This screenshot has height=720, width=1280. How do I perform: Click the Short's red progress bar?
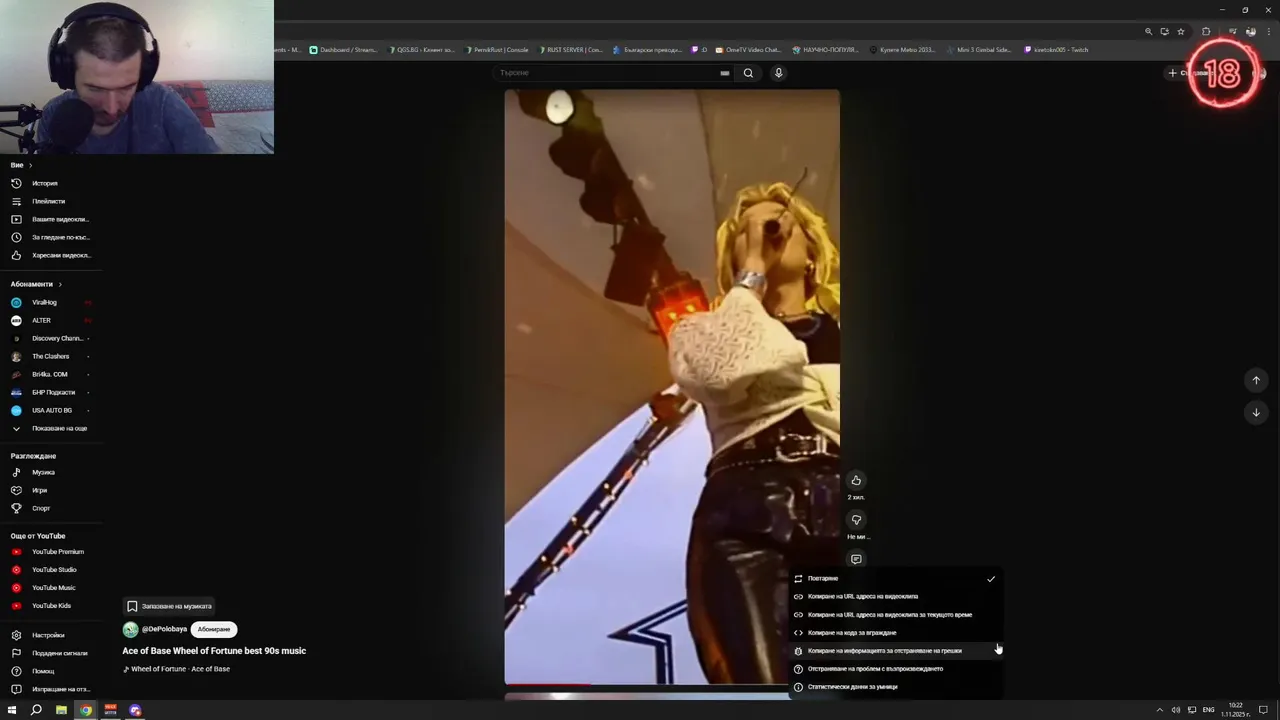[x=548, y=685]
